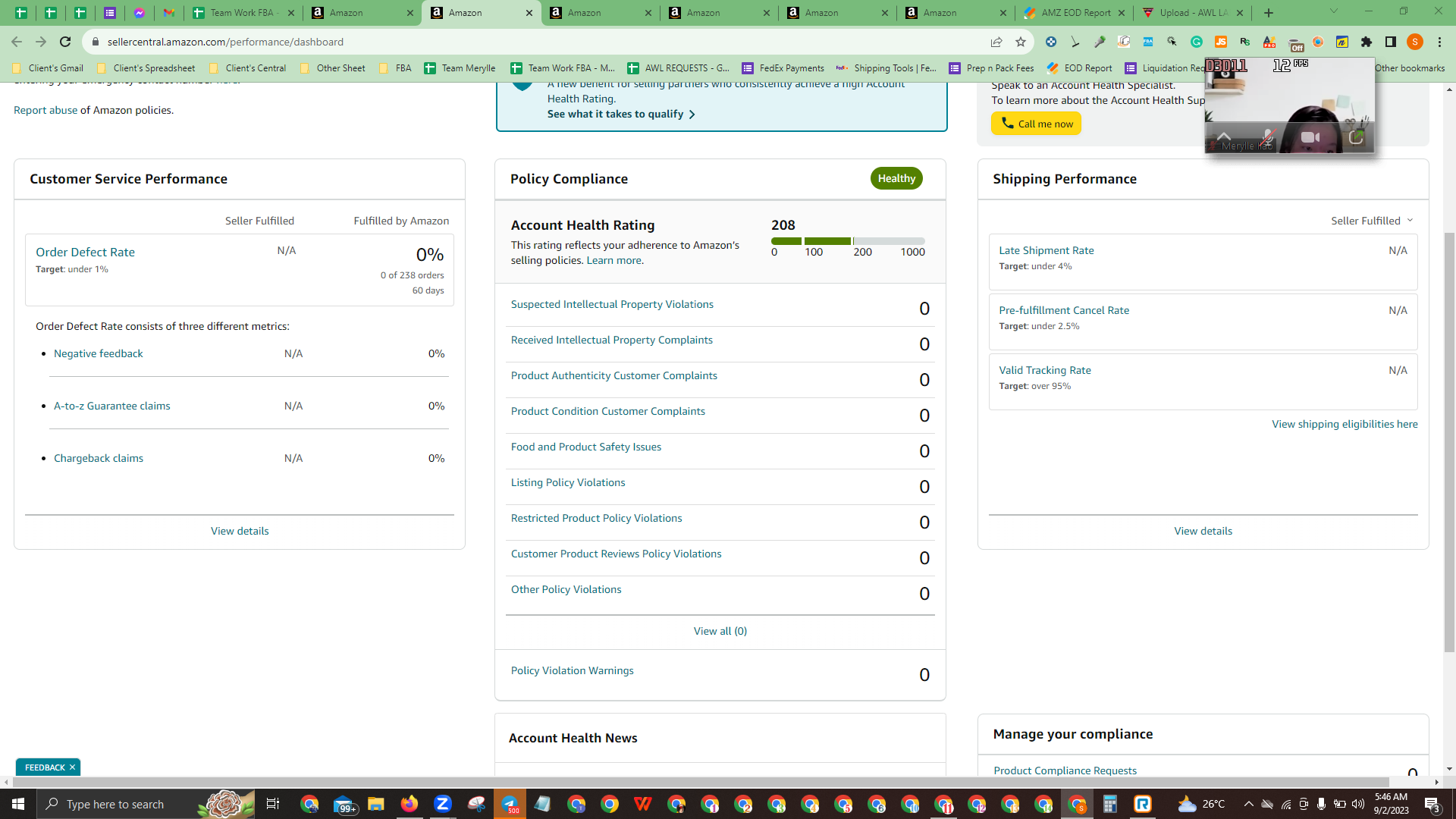1456x819 pixels.
Task: Open the Report abuse link
Action: [x=45, y=110]
